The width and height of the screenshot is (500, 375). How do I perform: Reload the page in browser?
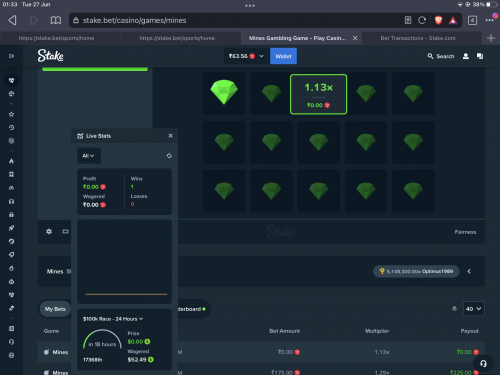[422, 20]
